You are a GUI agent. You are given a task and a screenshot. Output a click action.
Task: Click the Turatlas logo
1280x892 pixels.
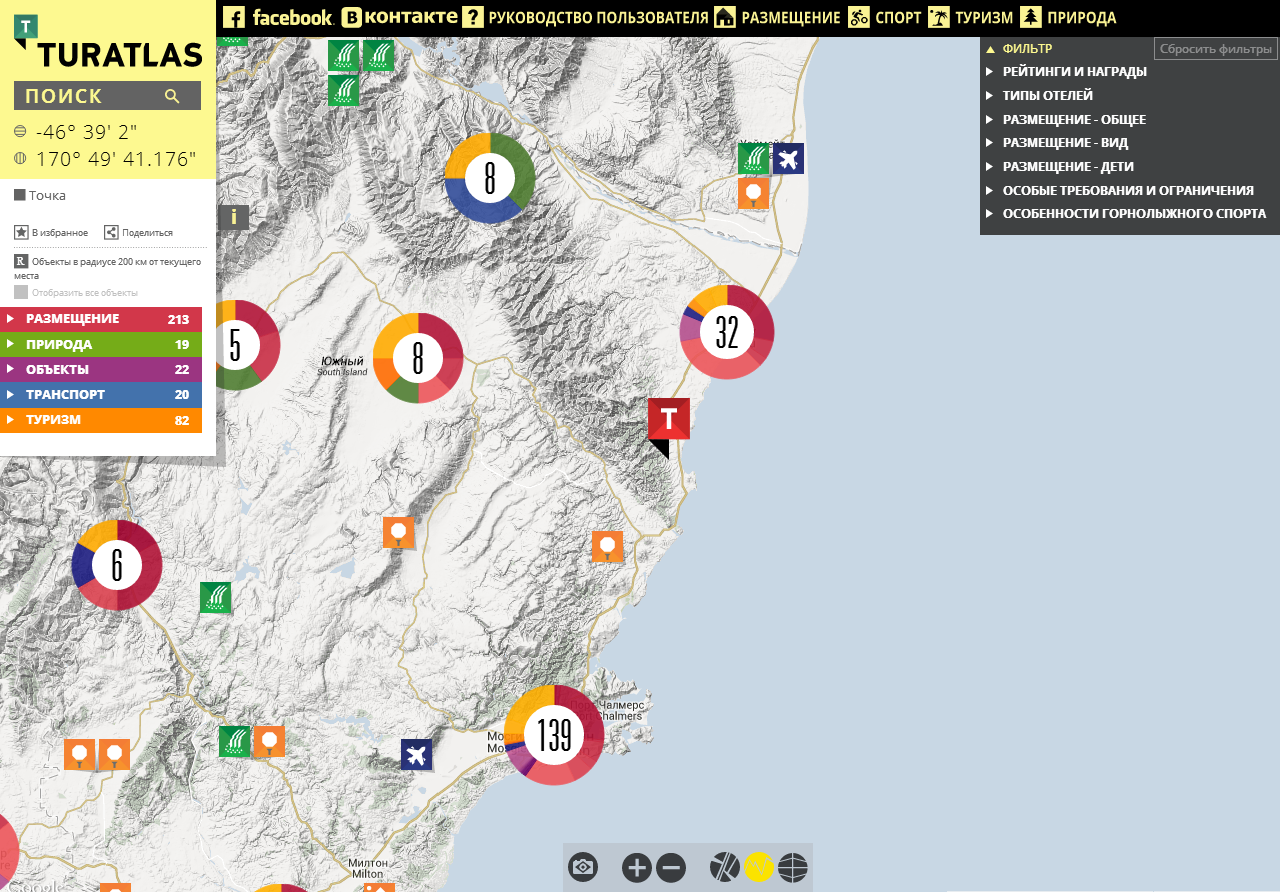click(x=108, y=42)
